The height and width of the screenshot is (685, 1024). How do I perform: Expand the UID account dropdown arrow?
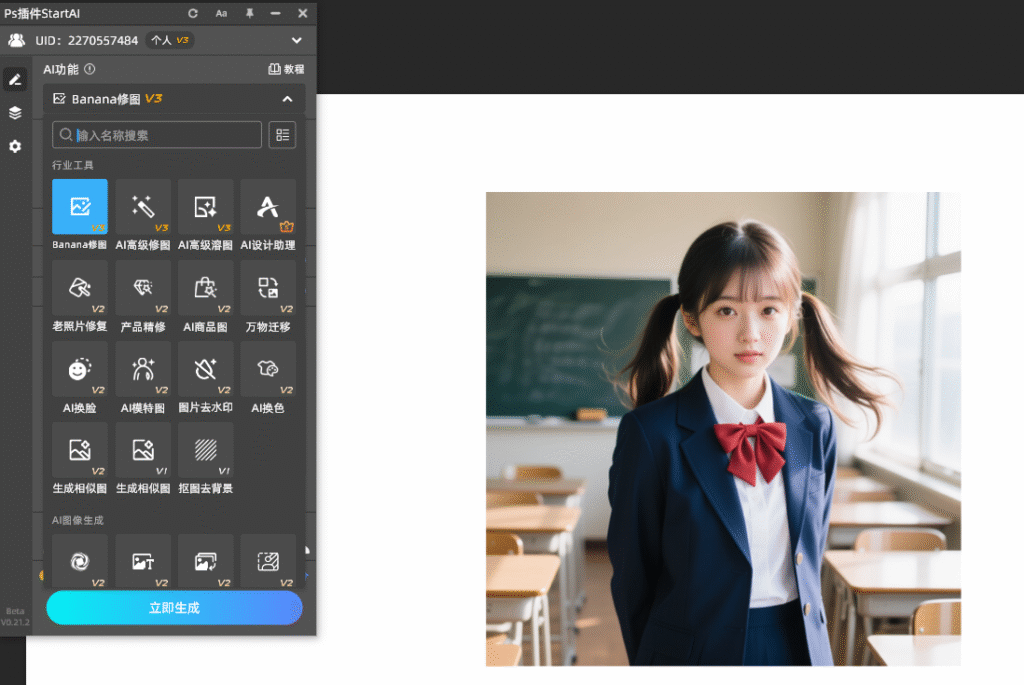point(296,40)
